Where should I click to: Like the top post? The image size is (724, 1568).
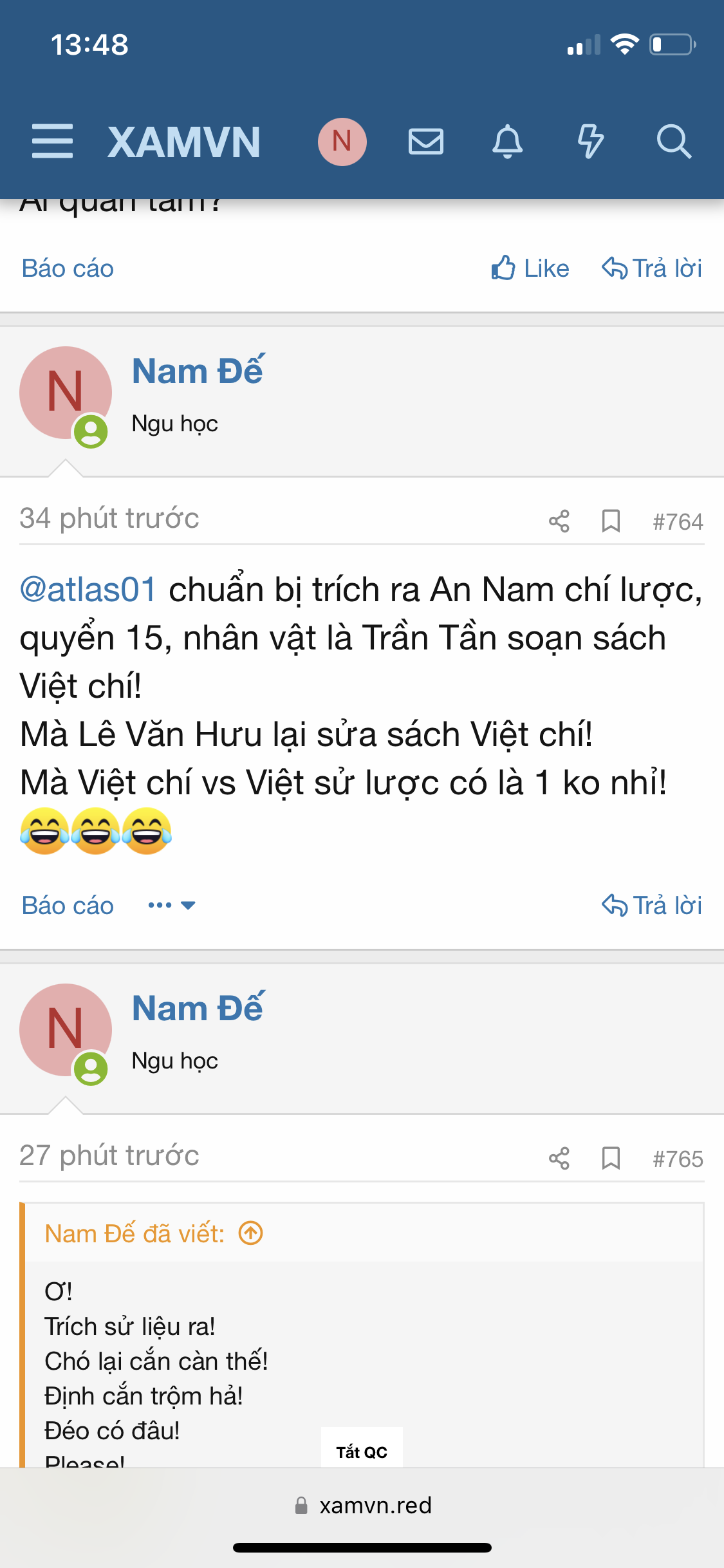(x=530, y=268)
